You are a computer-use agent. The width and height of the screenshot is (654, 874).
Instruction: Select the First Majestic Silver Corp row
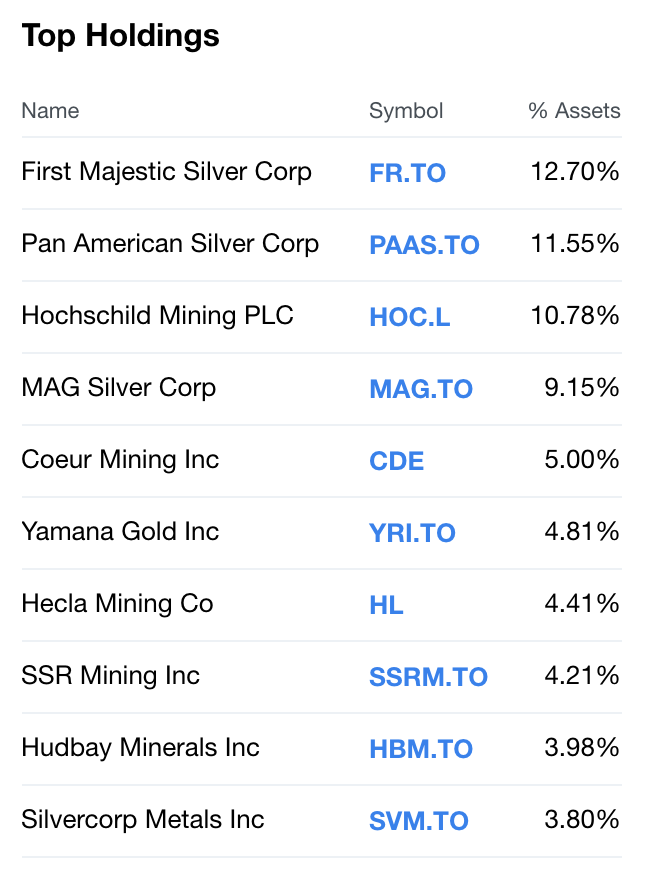(166, 172)
